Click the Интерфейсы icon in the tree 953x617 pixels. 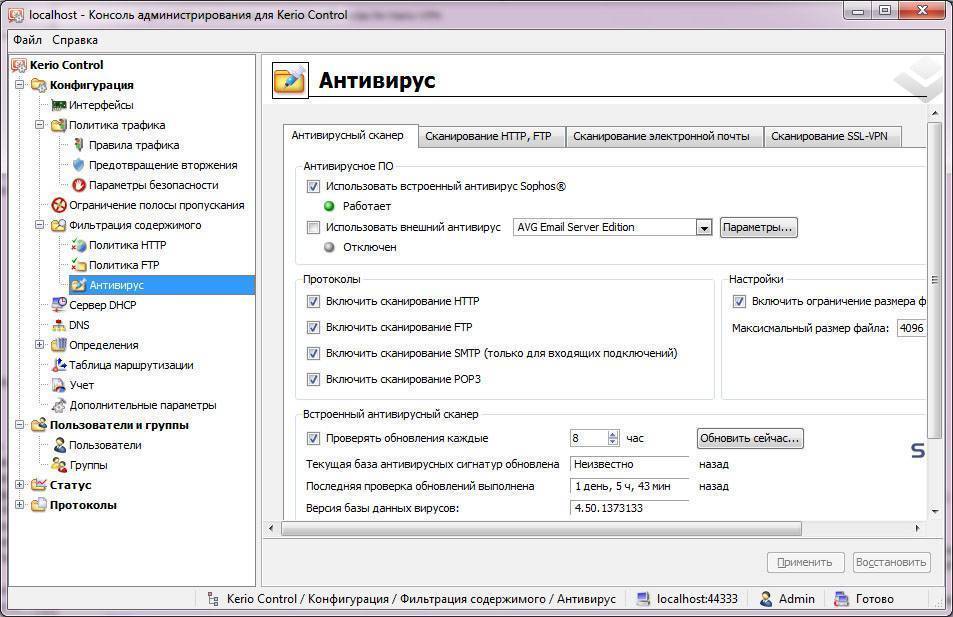pos(59,105)
